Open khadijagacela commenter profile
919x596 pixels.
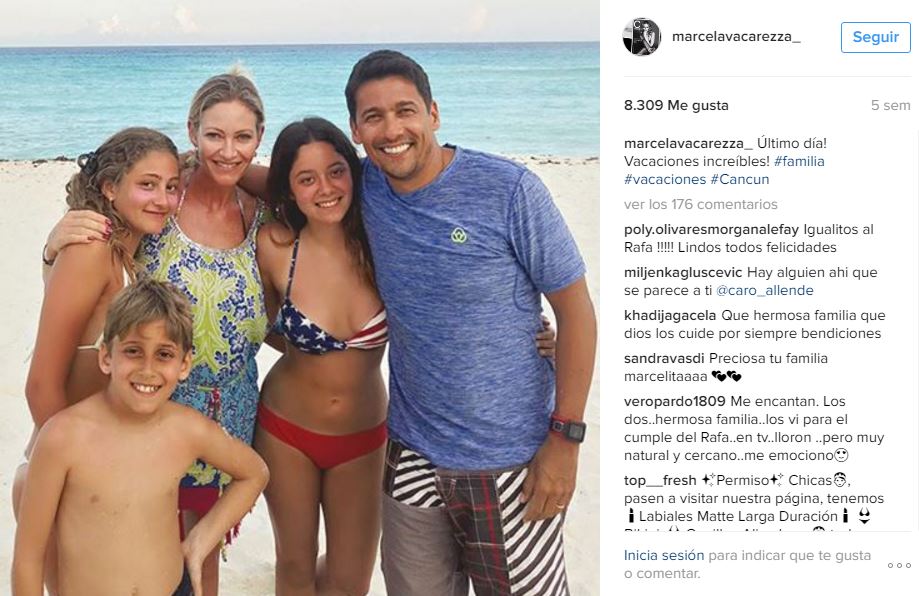(670, 315)
